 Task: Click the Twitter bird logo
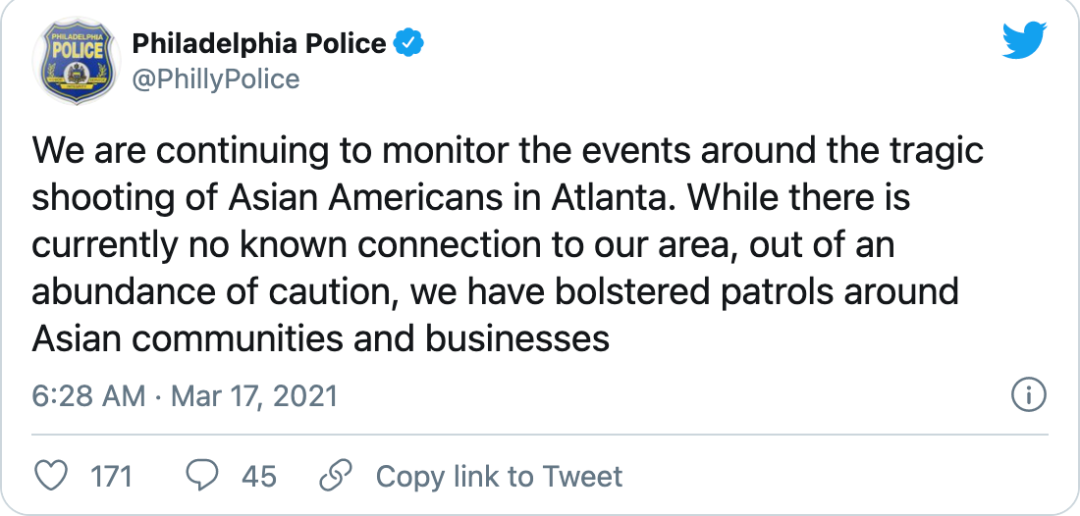[1024, 41]
